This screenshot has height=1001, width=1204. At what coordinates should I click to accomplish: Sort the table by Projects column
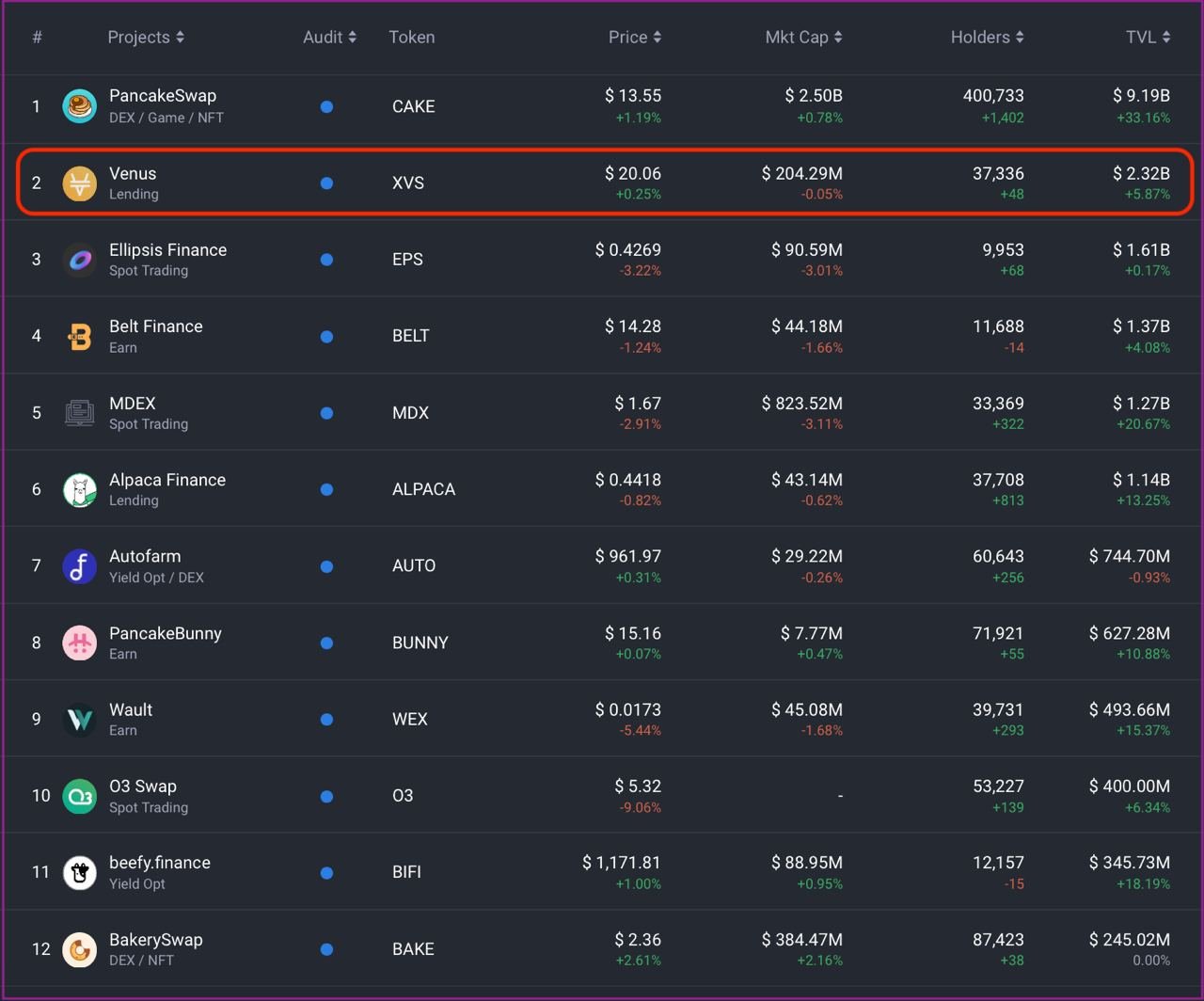pyautogui.click(x=146, y=38)
